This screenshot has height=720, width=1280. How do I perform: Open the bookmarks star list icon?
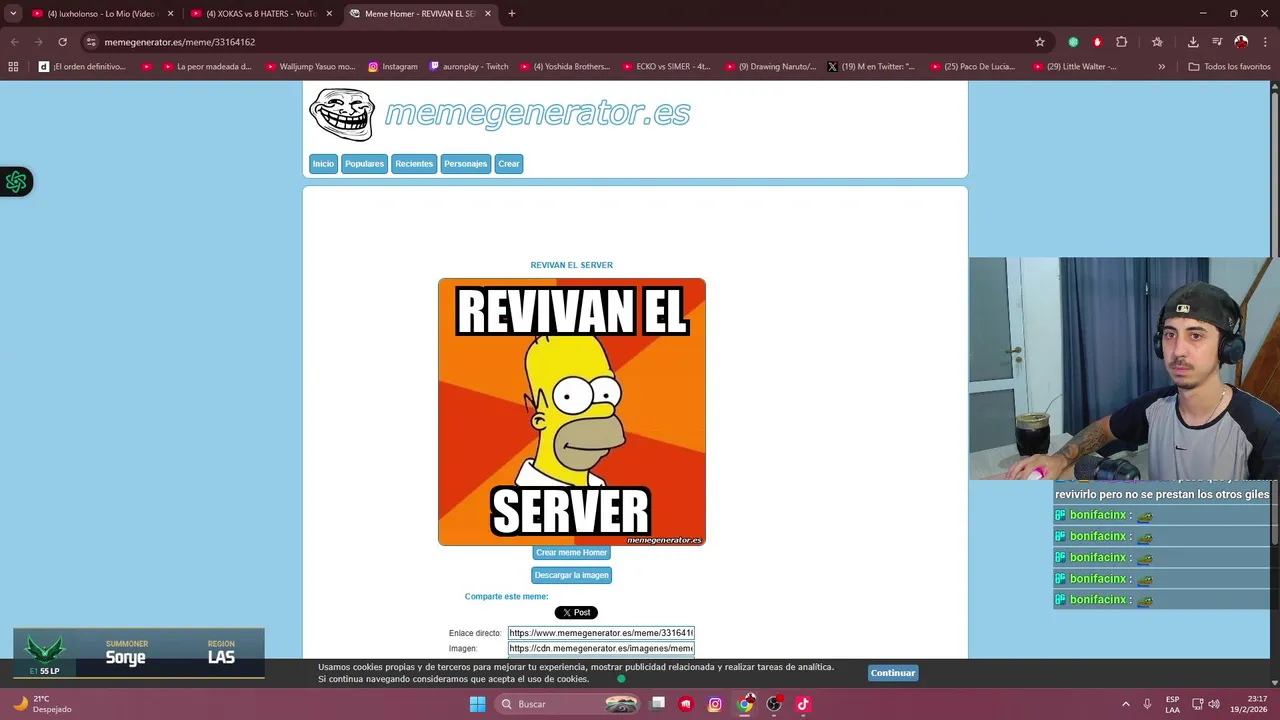pos(1157,42)
